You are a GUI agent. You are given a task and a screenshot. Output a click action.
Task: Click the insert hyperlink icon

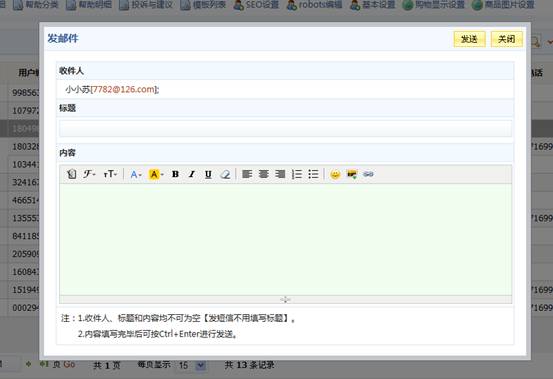(x=368, y=174)
